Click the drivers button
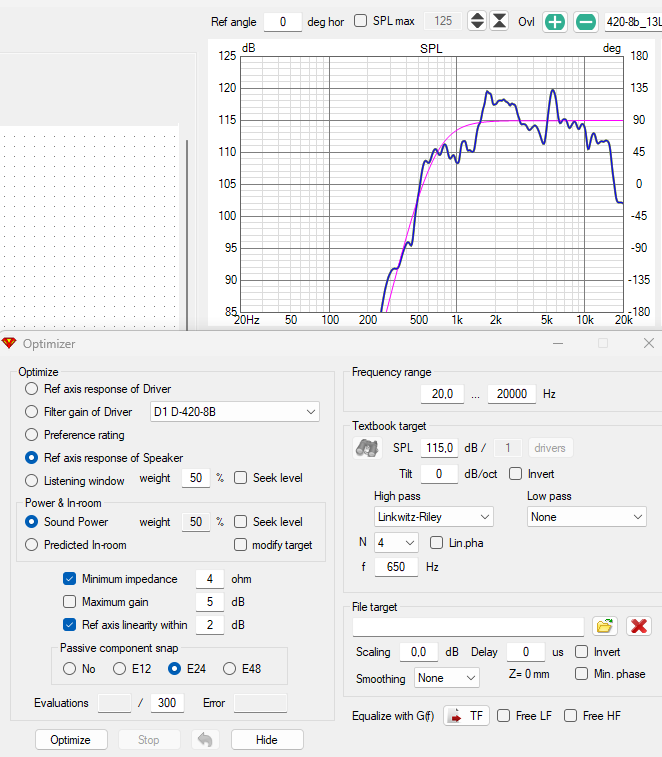 [x=550, y=448]
